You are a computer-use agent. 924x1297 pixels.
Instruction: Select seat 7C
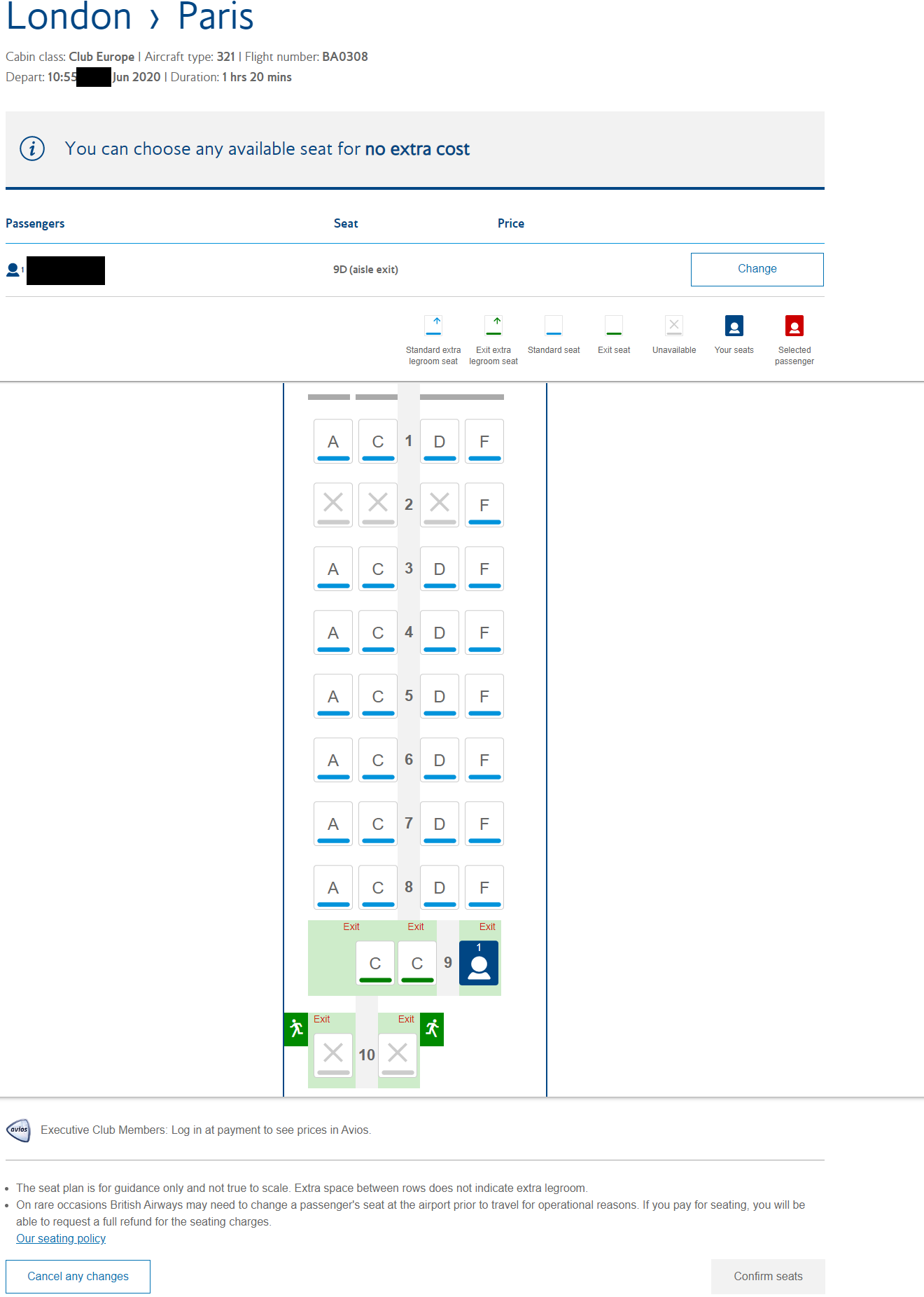click(378, 824)
